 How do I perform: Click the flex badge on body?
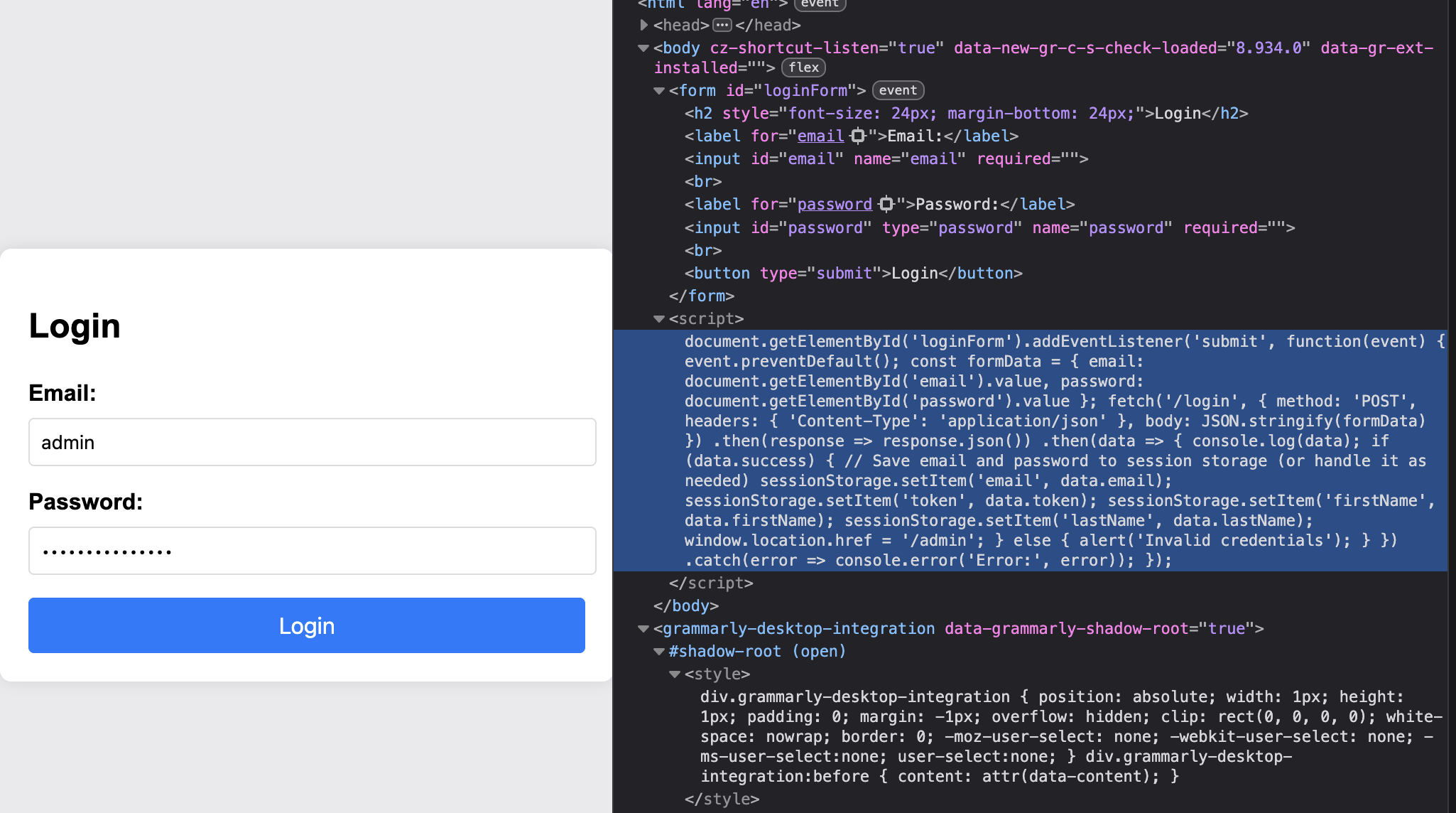click(803, 68)
